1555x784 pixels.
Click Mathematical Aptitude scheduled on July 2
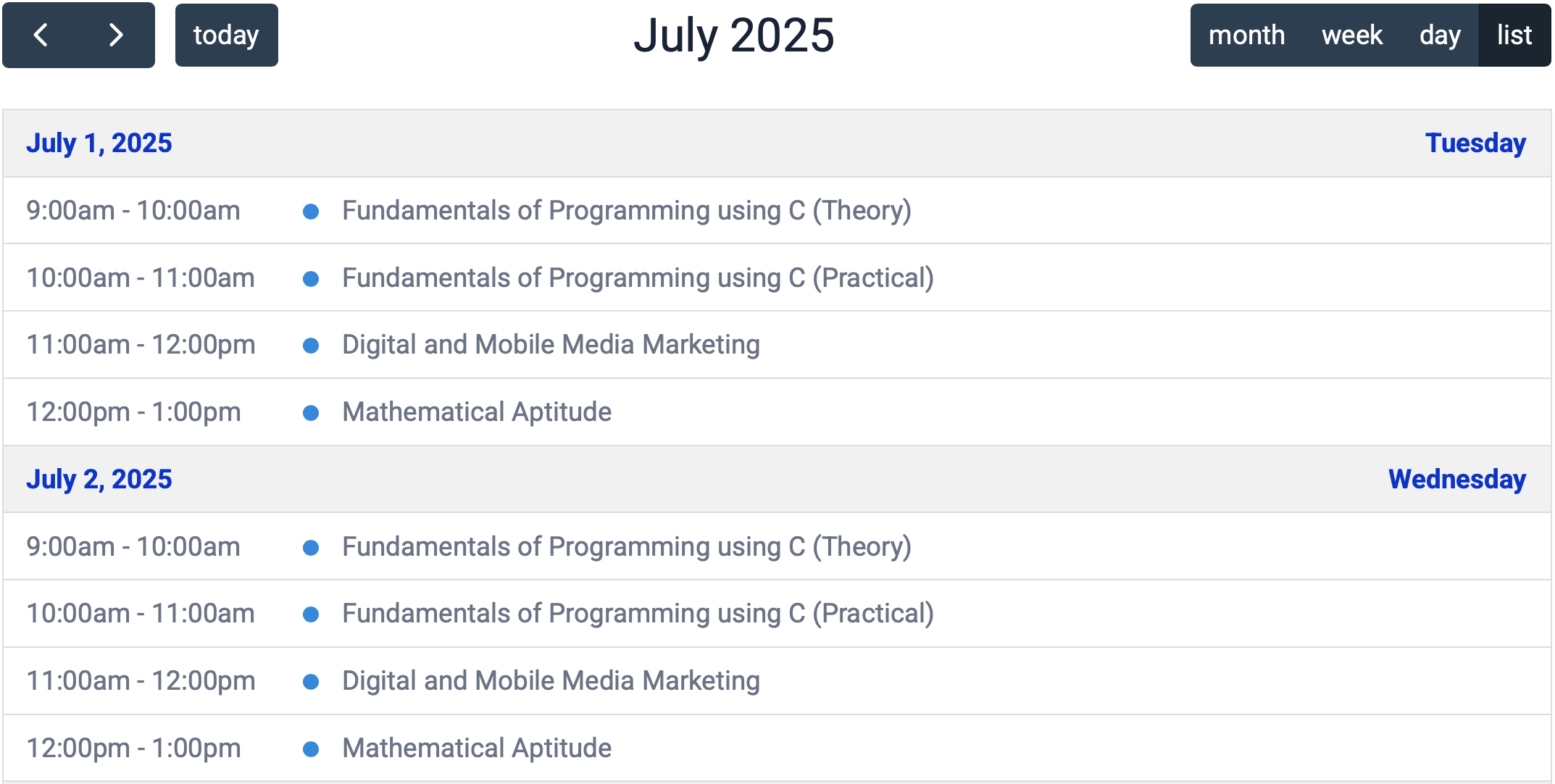[x=476, y=748]
